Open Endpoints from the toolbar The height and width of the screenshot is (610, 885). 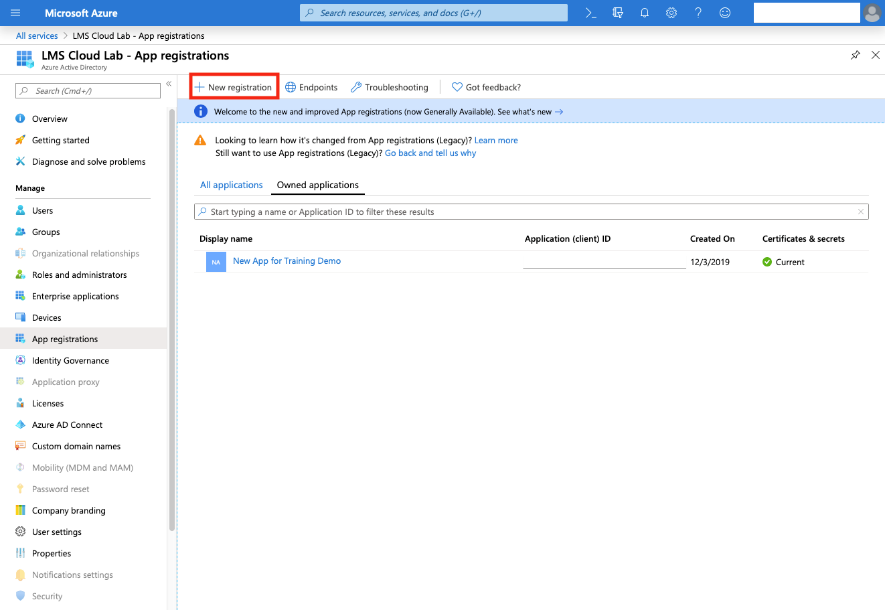point(311,87)
